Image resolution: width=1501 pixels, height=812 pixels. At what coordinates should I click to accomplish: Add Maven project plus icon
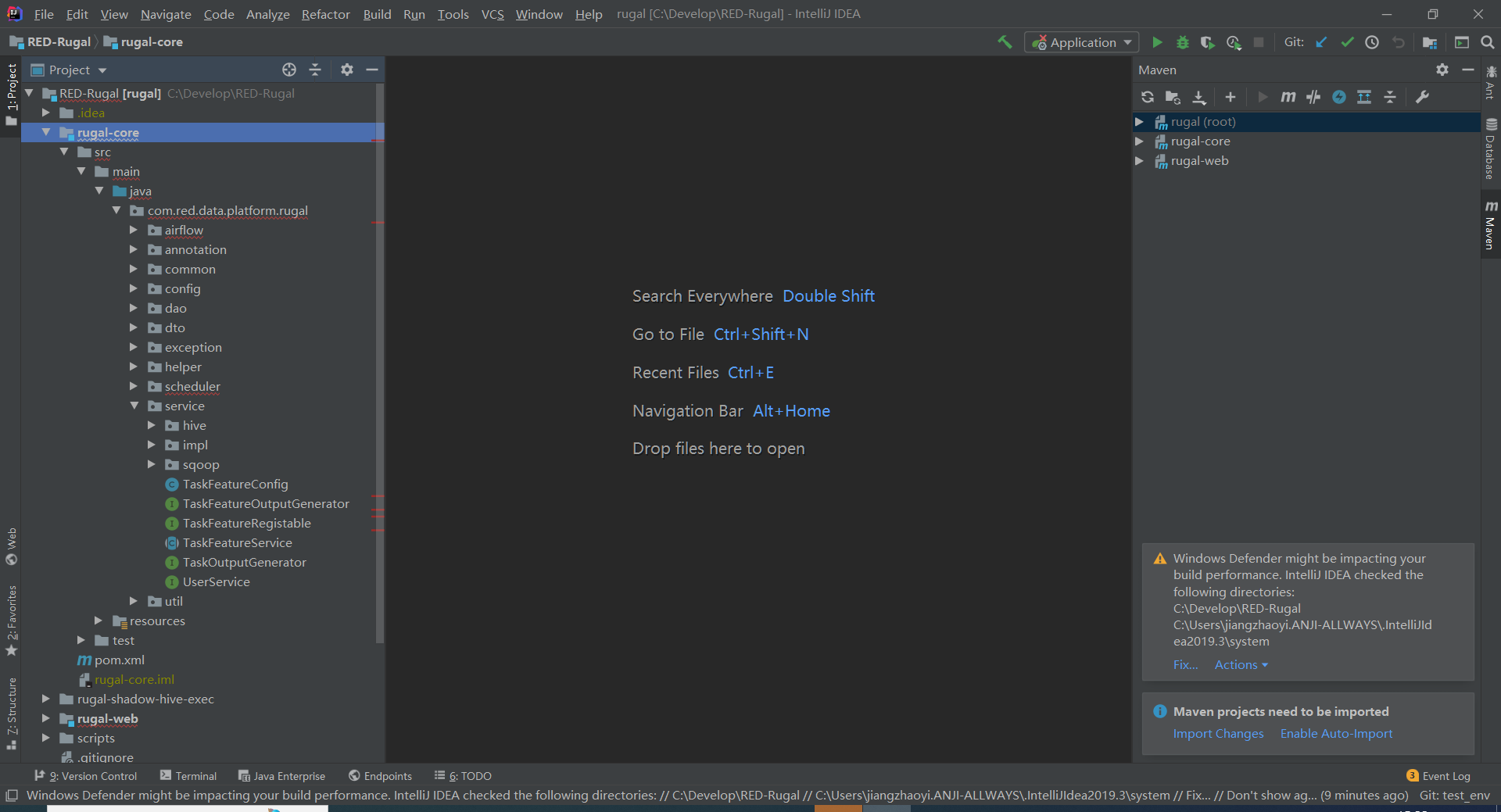point(1231,97)
